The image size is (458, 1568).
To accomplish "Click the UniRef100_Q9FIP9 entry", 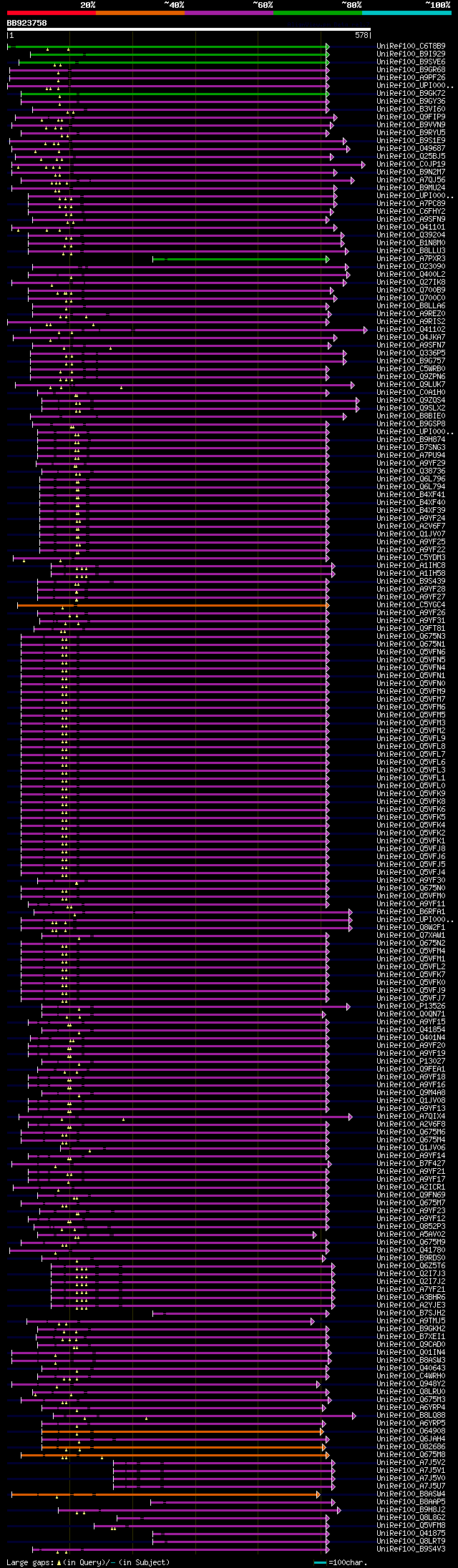I will (x=411, y=117).
